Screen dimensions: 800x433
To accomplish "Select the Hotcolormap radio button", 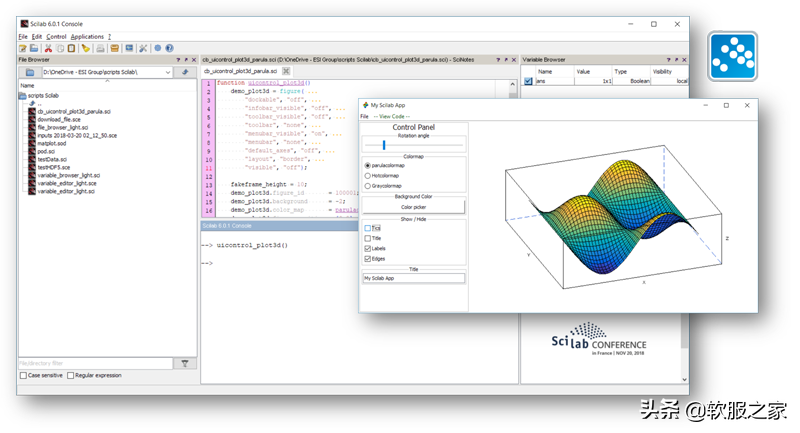I will (367, 175).
